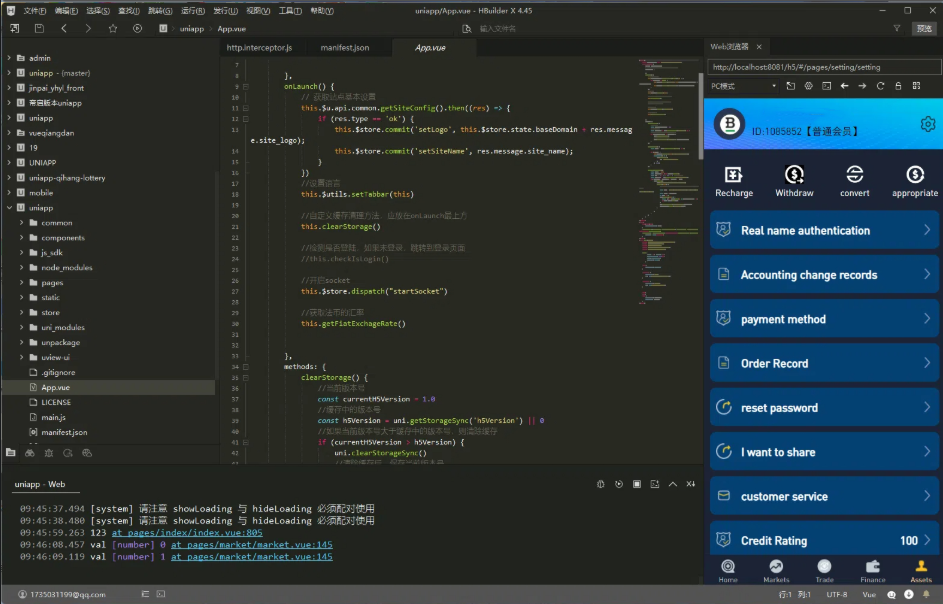The image size is (943, 604).
Task: Open payment method row
Action: (824, 319)
